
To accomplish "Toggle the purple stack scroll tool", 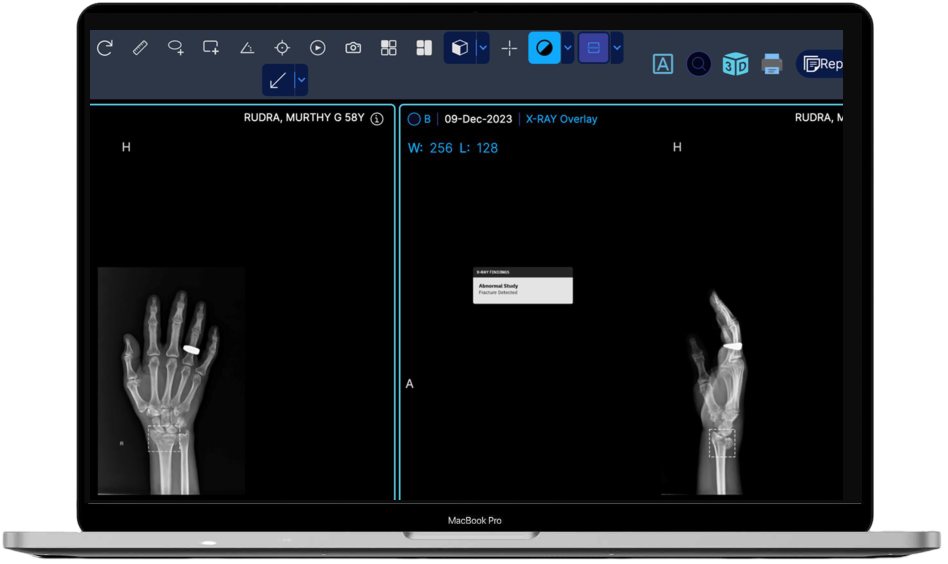I will pyautogui.click(x=594, y=48).
